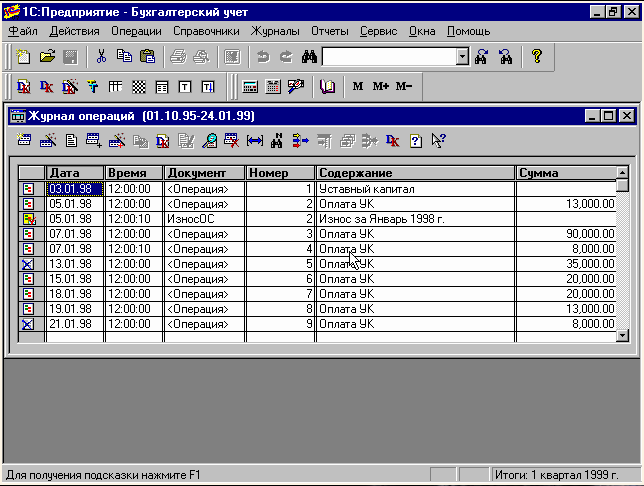This screenshot has height=486, width=644.
Task: Click the Undo arrow icon
Action: (x=263, y=57)
